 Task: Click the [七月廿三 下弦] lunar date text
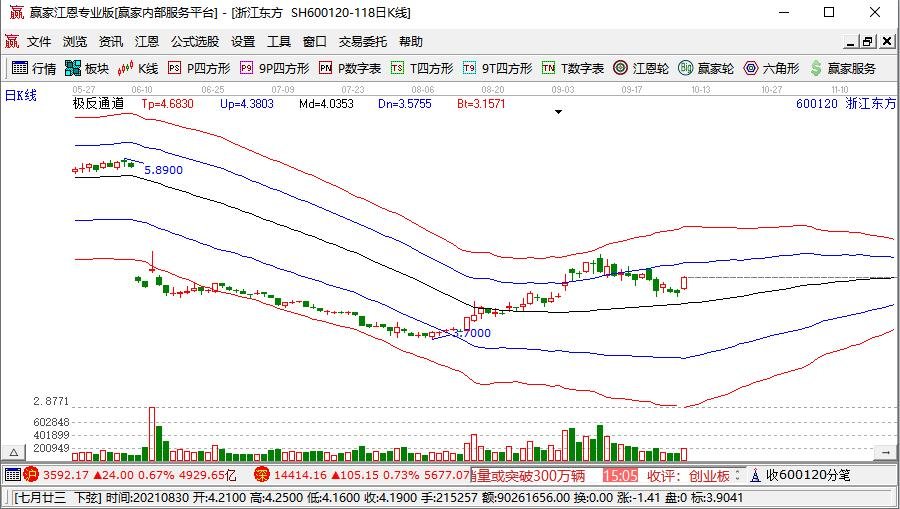(57, 498)
